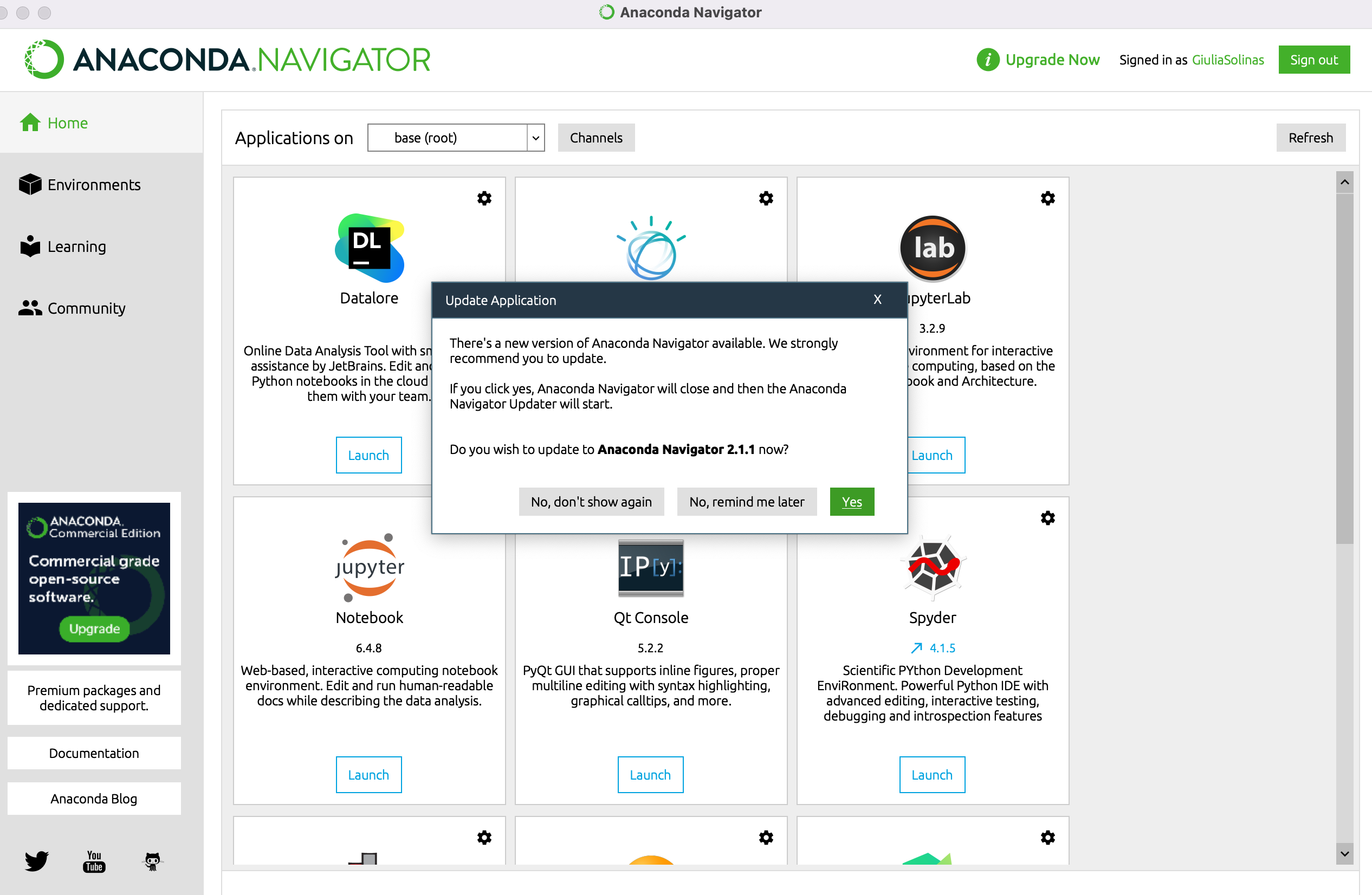Open Anaconda's GitHub page icon
The height and width of the screenshot is (895, 1372).
pos(152,861)
